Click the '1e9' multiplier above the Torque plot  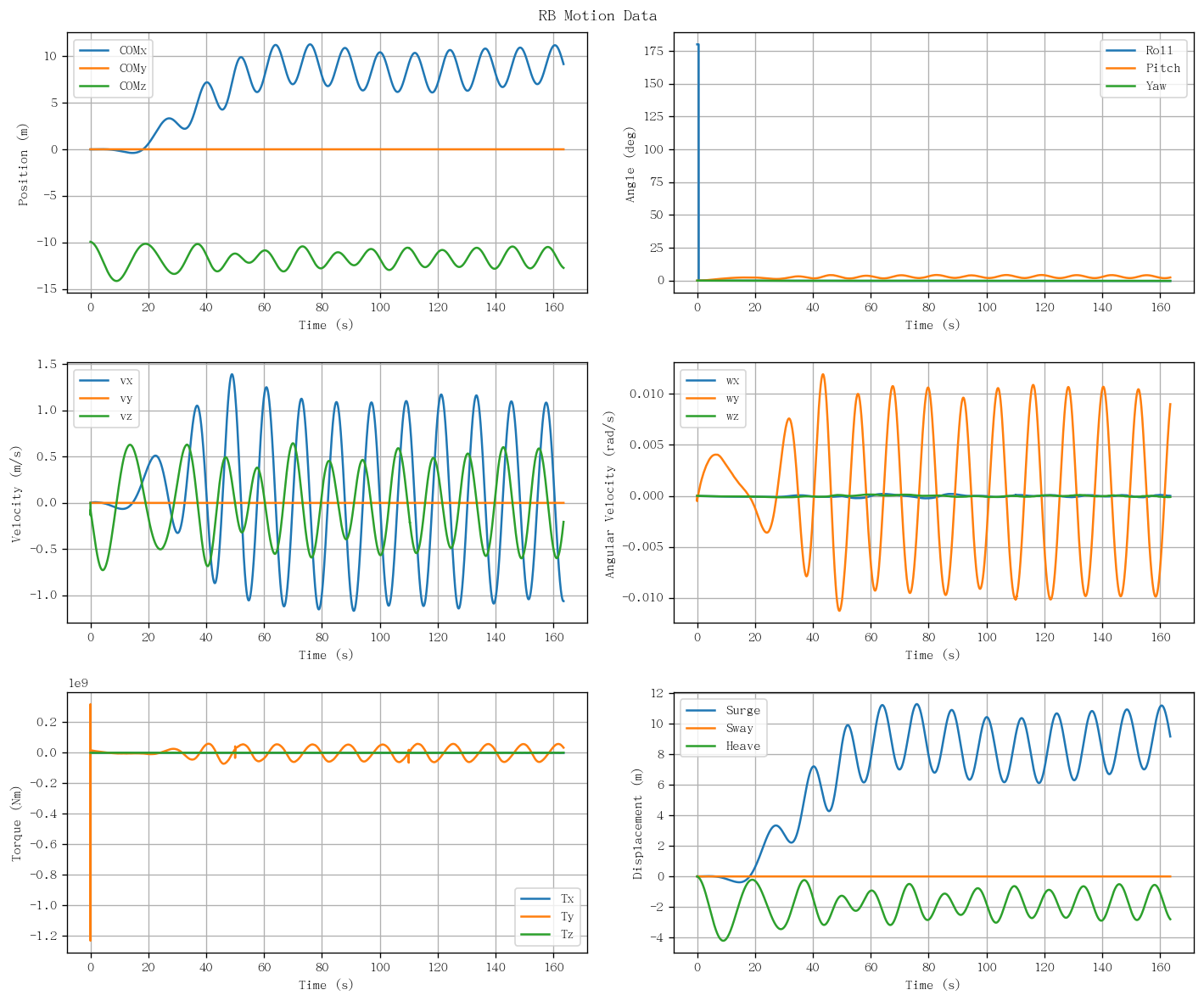78,683
